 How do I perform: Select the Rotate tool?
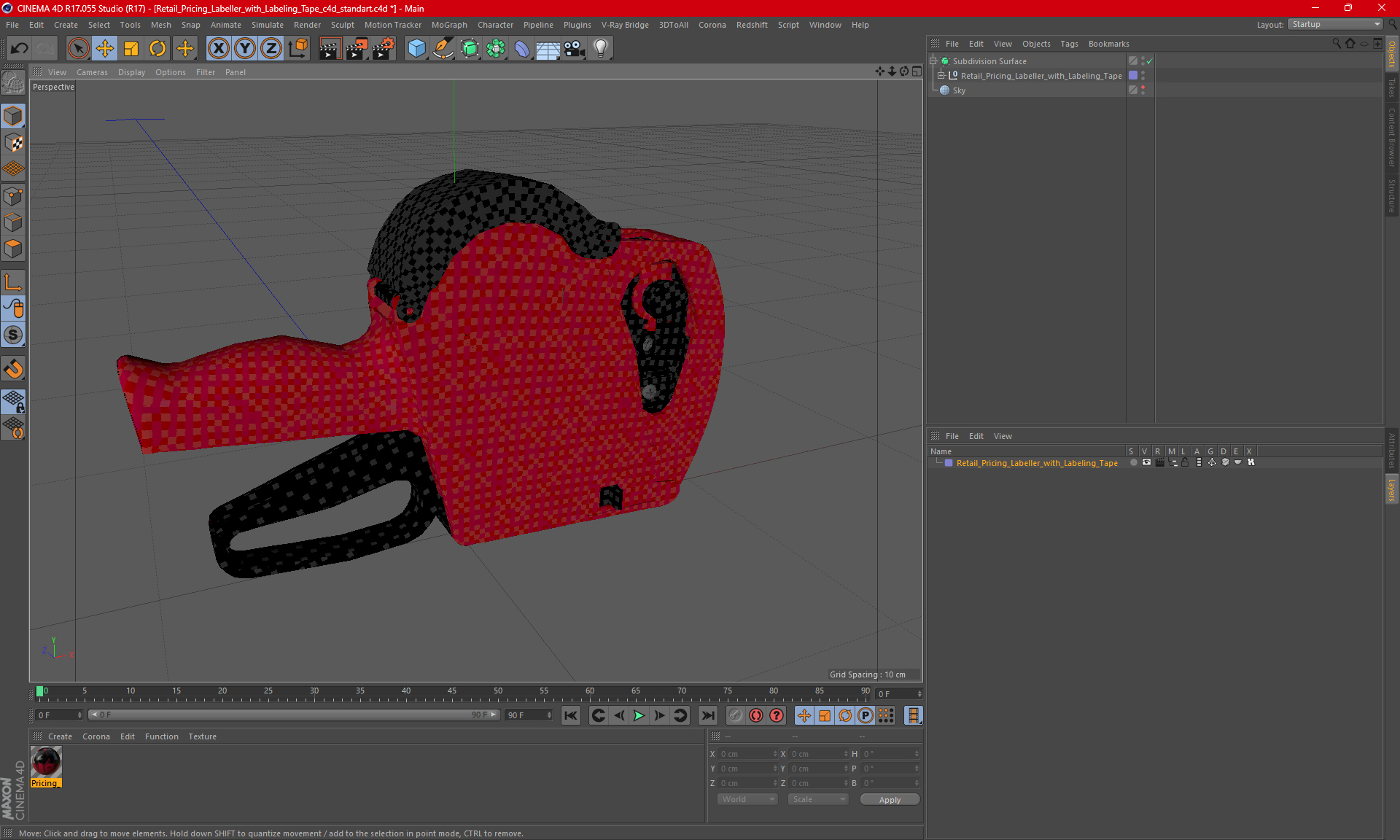[x=157, y=49]
